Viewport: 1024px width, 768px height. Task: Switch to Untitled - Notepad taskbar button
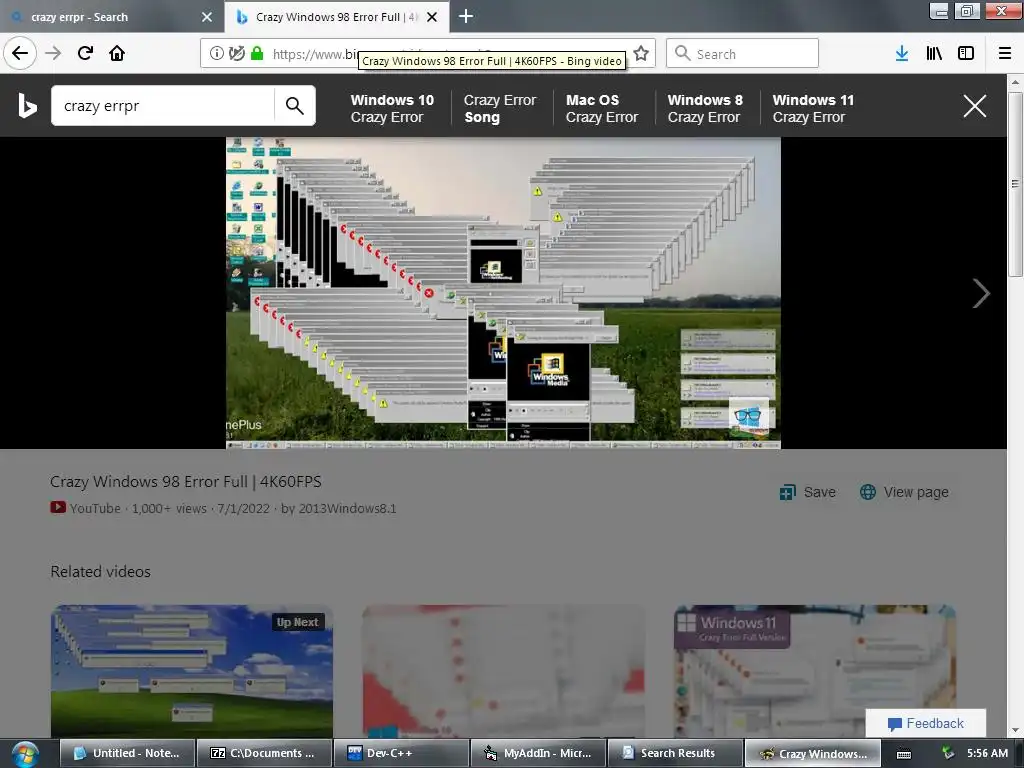pos(128,754)
